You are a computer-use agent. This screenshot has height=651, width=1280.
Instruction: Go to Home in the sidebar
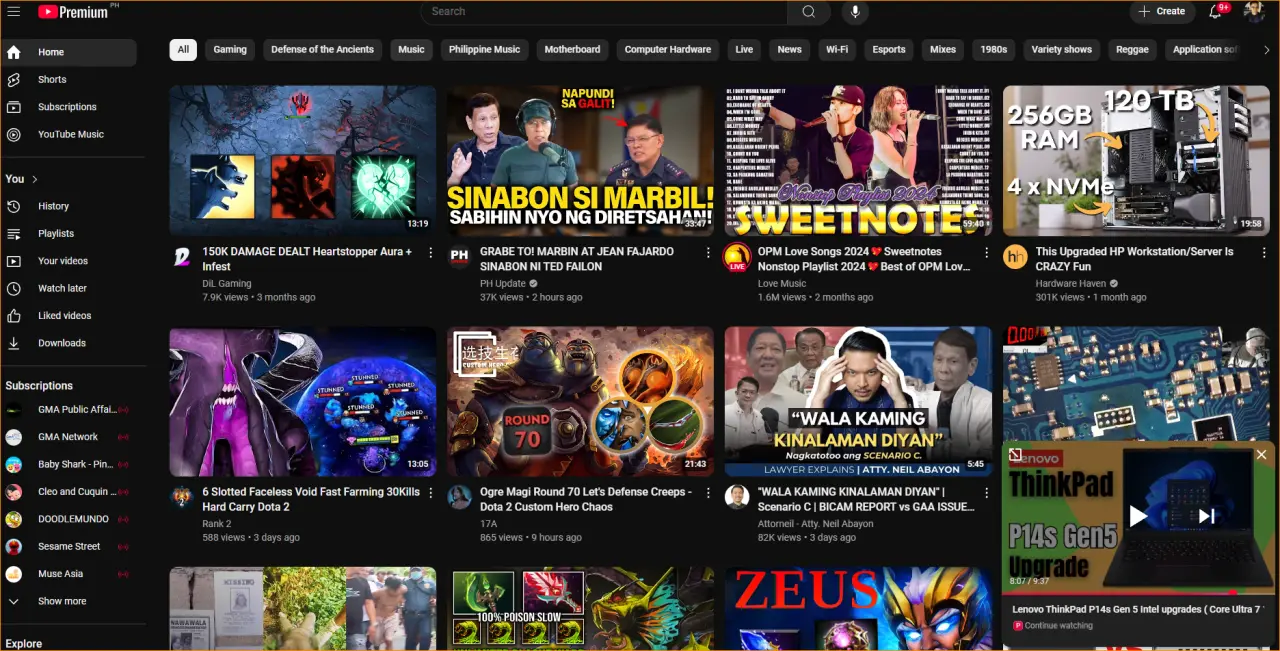tap(69, 52)
